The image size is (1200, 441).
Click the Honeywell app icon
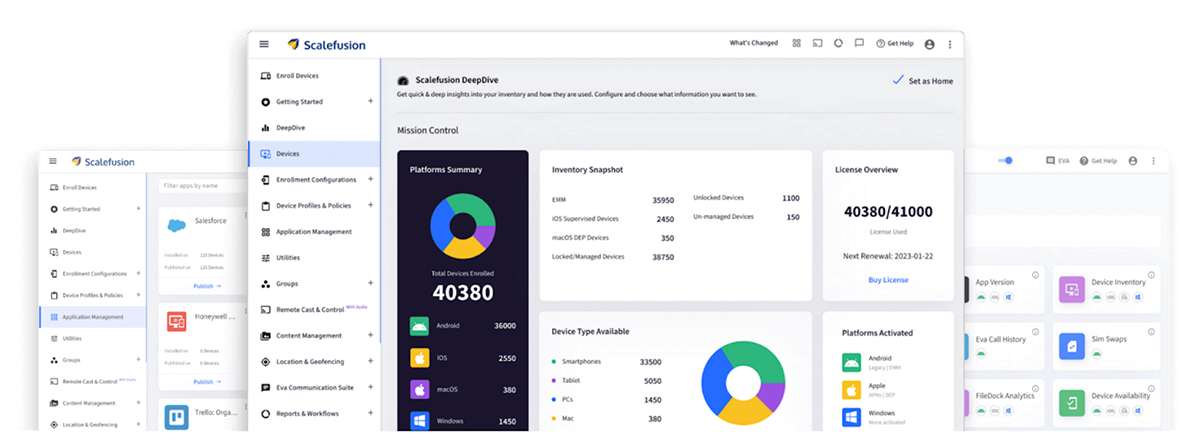click(x=177, y=321)
